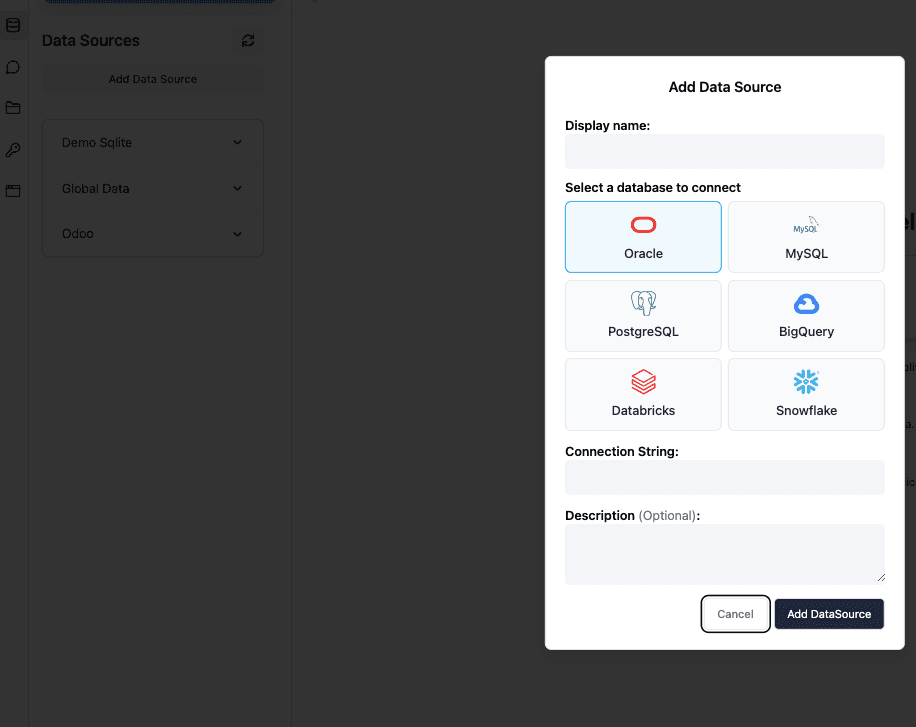
Task: Select the PostgreSQL database tile
Action: click(x=643, y=315)
